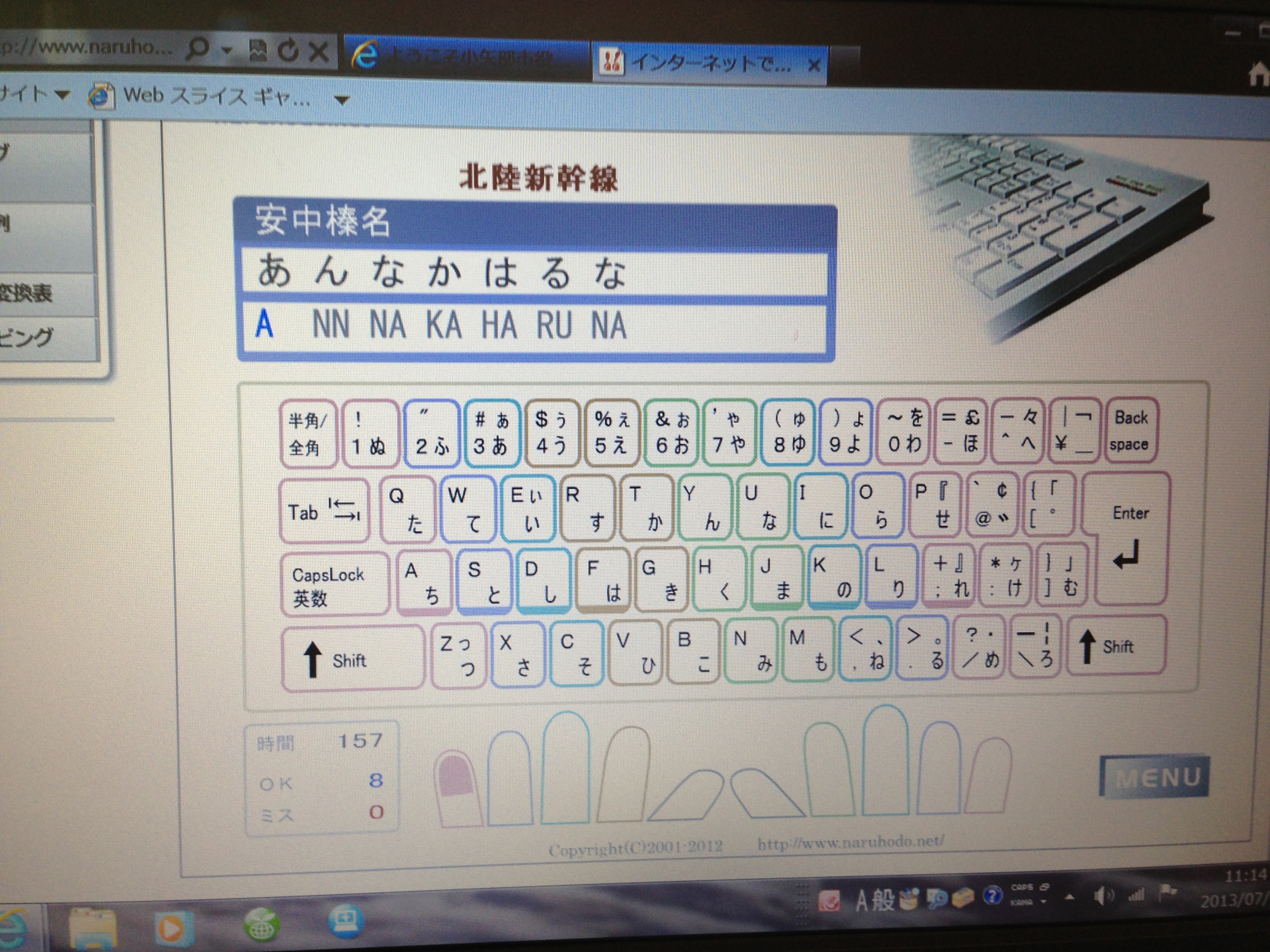Click the ¥ key on the virtual keyboard
This screenshot has height=952, width=1270.
point(1074,430)
